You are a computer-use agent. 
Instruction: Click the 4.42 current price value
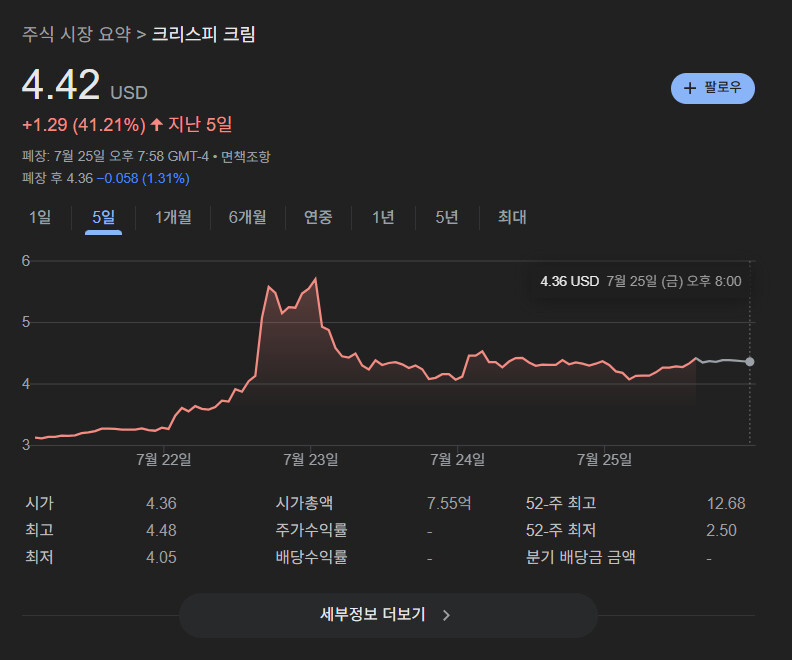pos(61,85)
